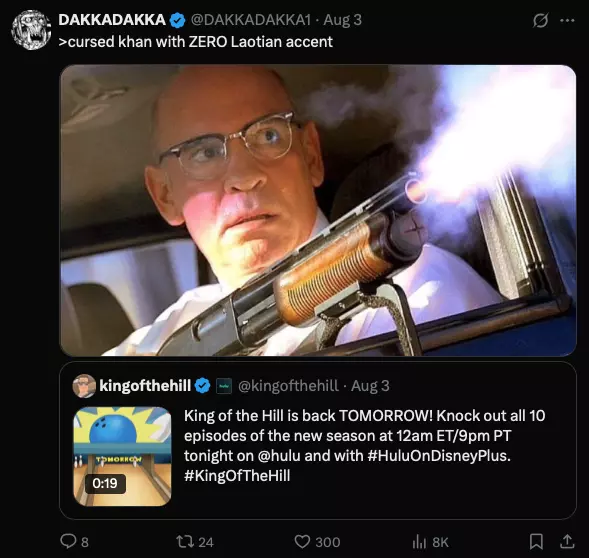Open the share upload icon
The width and height of the screenshot is (589, 558).
pyautogui.click(x=567, y=541)
